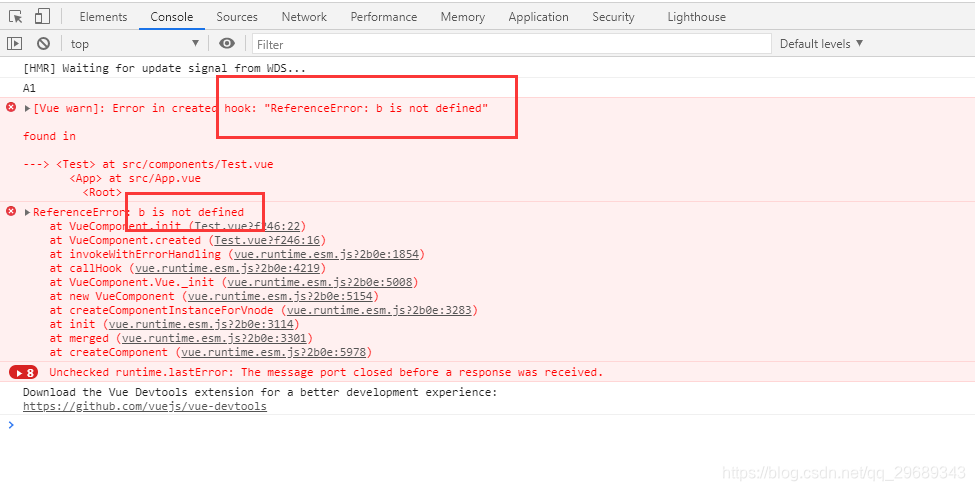Open the Lighthouse tab
Screen dimensions: 975x491
coord(698,17)
